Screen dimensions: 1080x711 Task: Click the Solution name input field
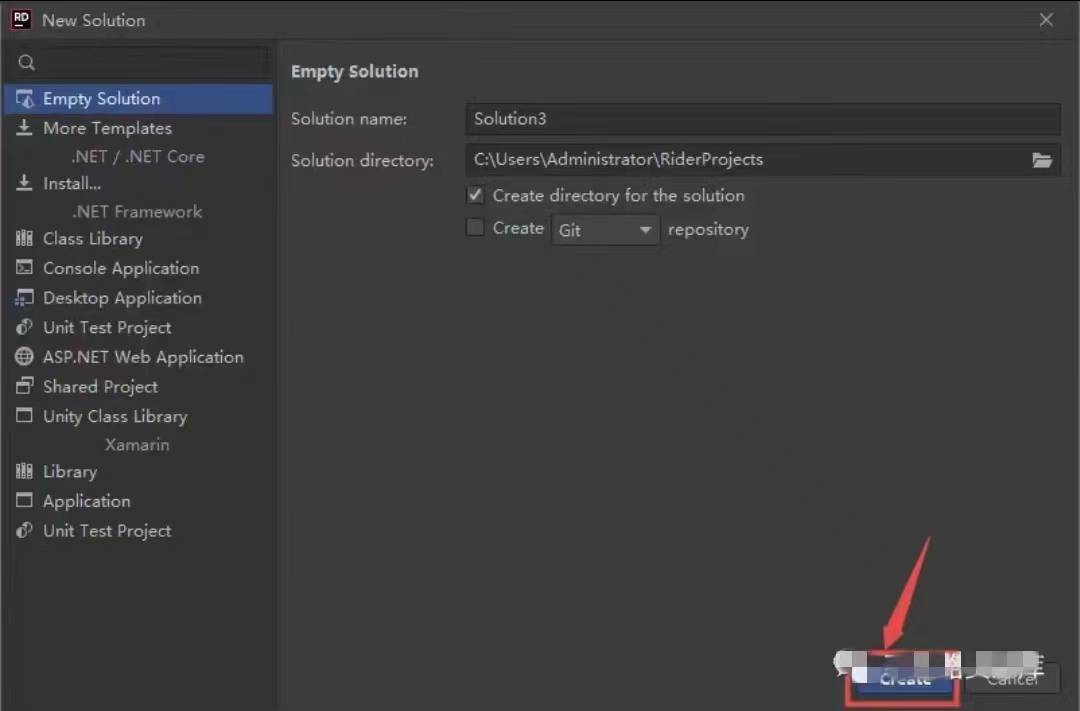click(x=762, y=119)
